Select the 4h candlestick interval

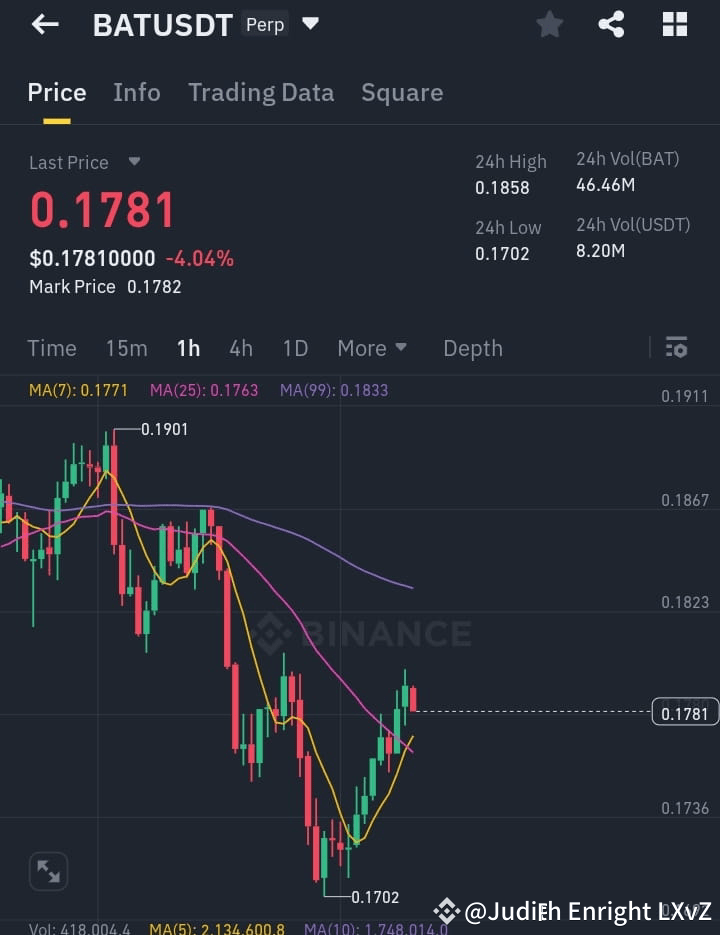click(x=241, y=348)
